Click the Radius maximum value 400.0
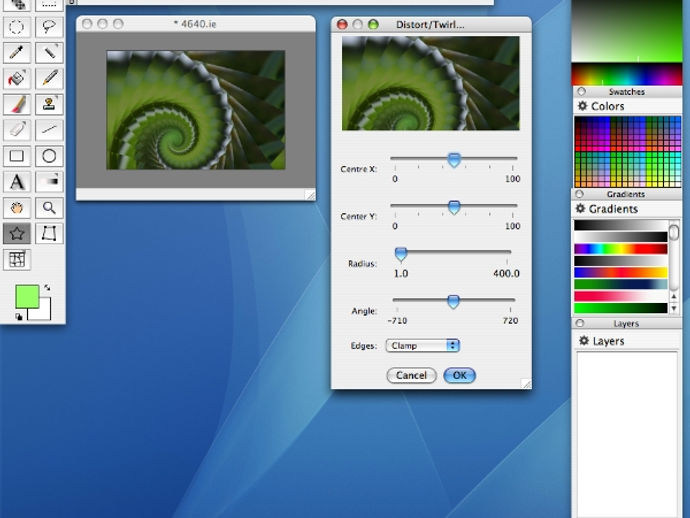 click(x=506, y=273)
